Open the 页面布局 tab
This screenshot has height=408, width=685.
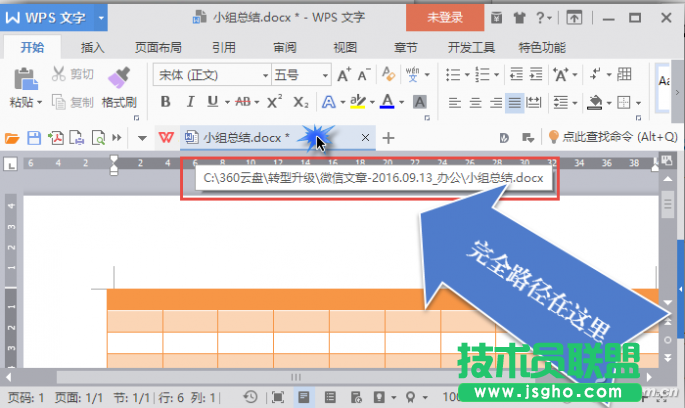158,47
